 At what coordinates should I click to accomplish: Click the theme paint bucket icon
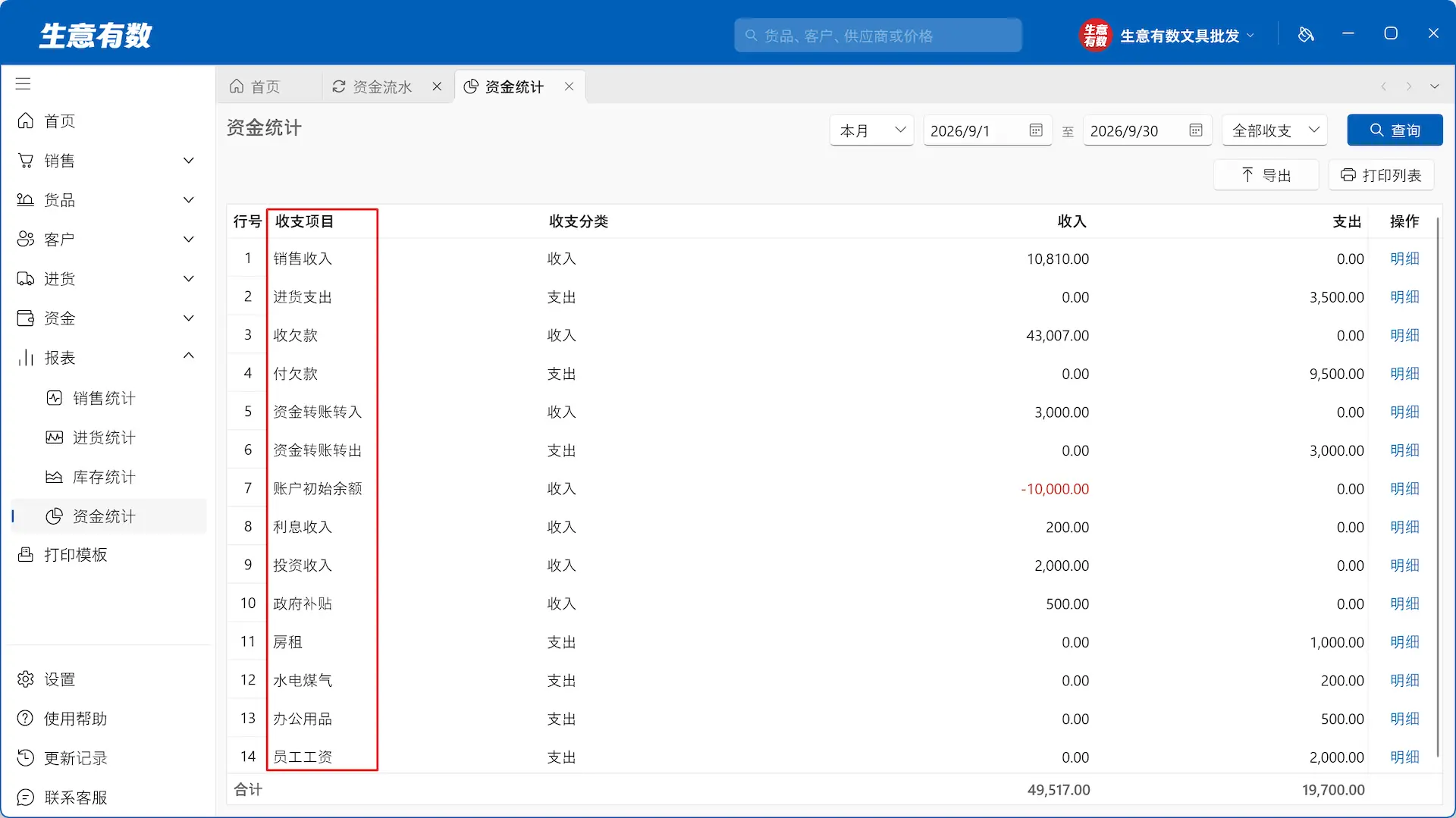point(1306,34)
